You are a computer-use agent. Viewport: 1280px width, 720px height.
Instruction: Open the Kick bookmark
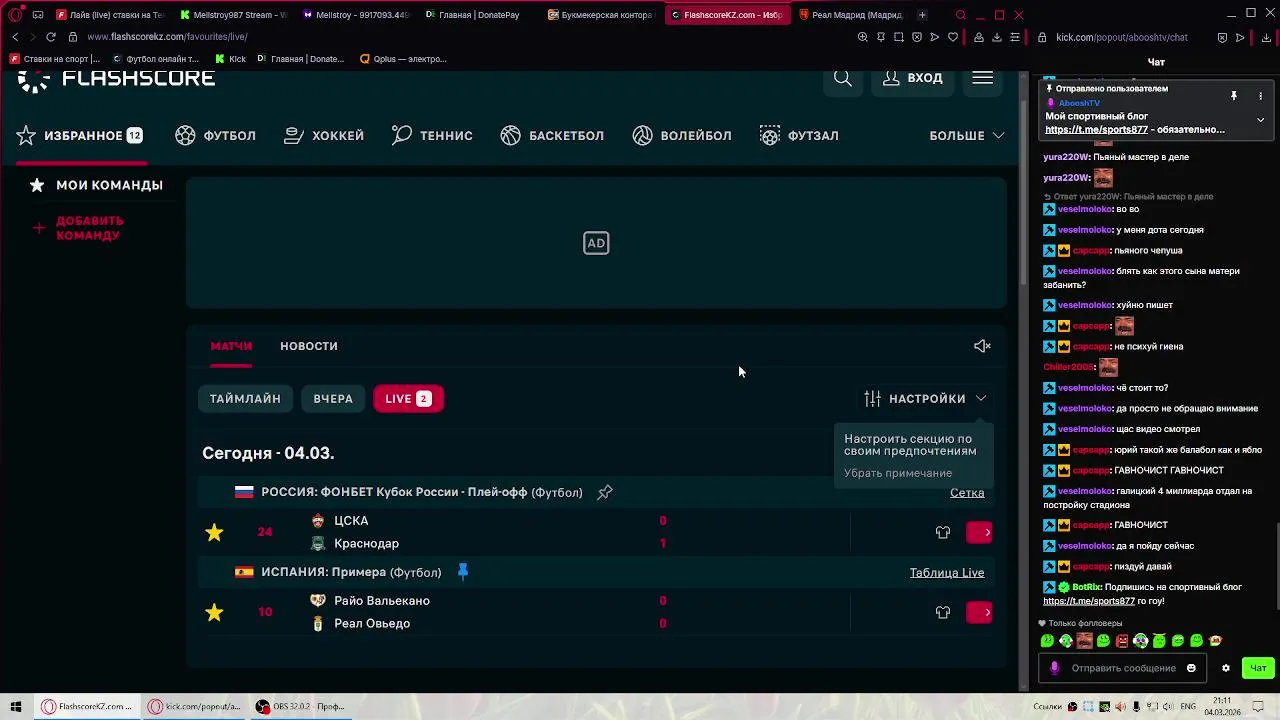click(230, 59)
